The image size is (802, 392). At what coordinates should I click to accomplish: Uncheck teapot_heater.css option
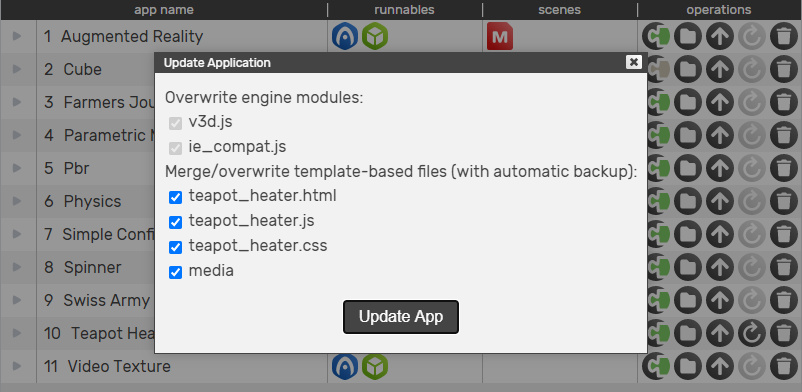175,247
